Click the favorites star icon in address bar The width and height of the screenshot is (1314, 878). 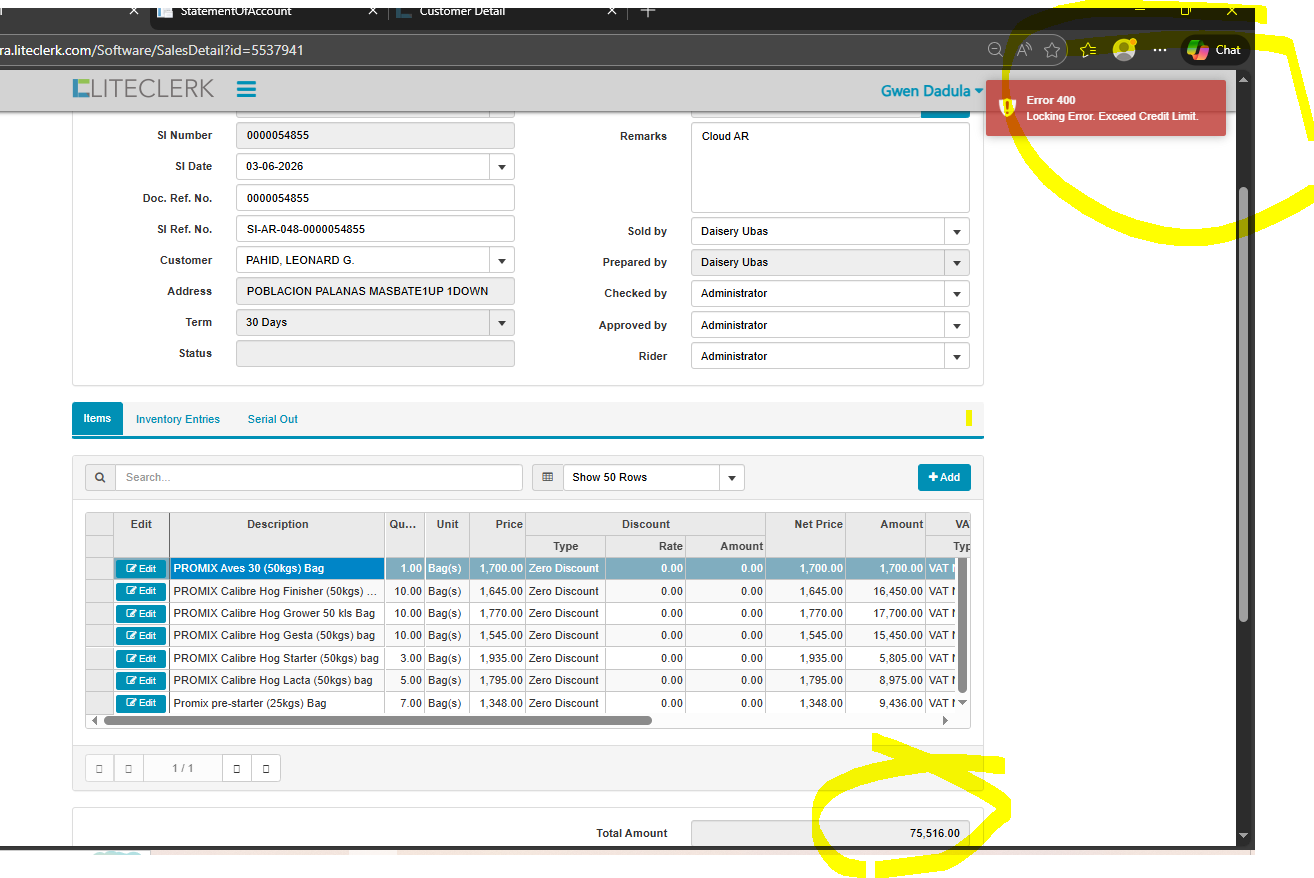(x=1052, y=50)
